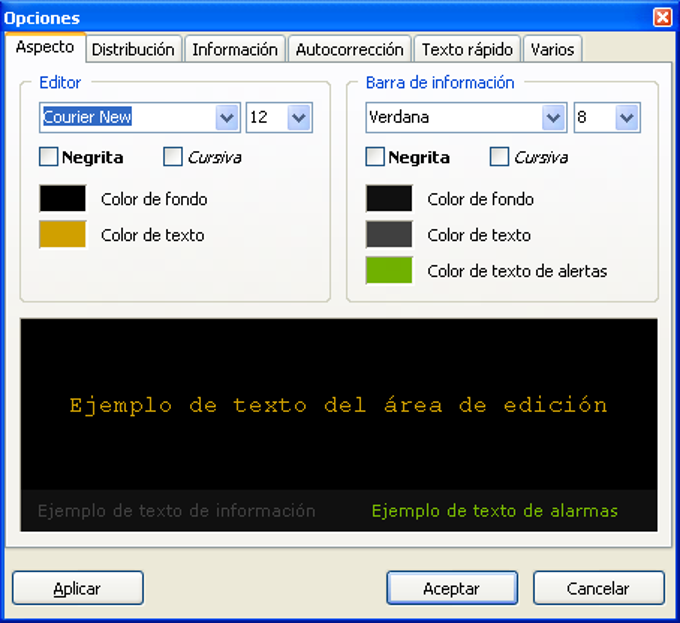Click the Editor 'Color de fondo' label
The height and width of the screenshot is (623, 680).
tap(154, 199)
